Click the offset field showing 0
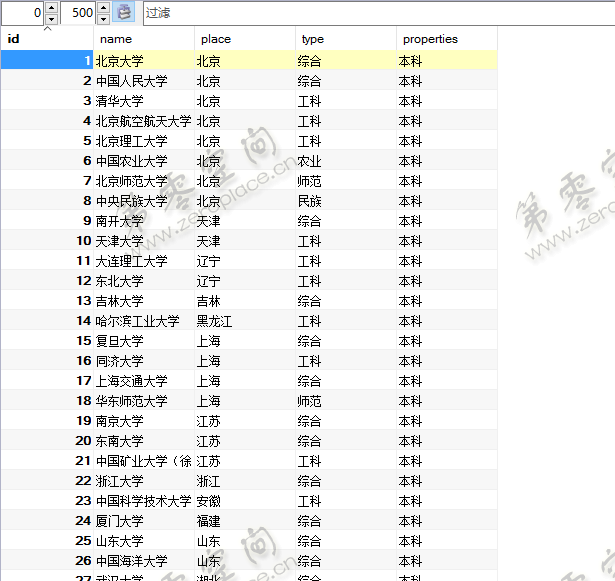This screenshot has height=581, width=615. 23,13
